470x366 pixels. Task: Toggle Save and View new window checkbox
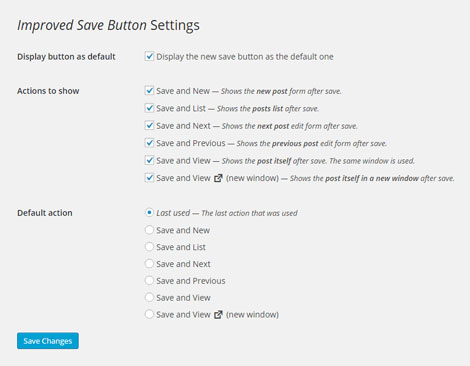[149, 178]
